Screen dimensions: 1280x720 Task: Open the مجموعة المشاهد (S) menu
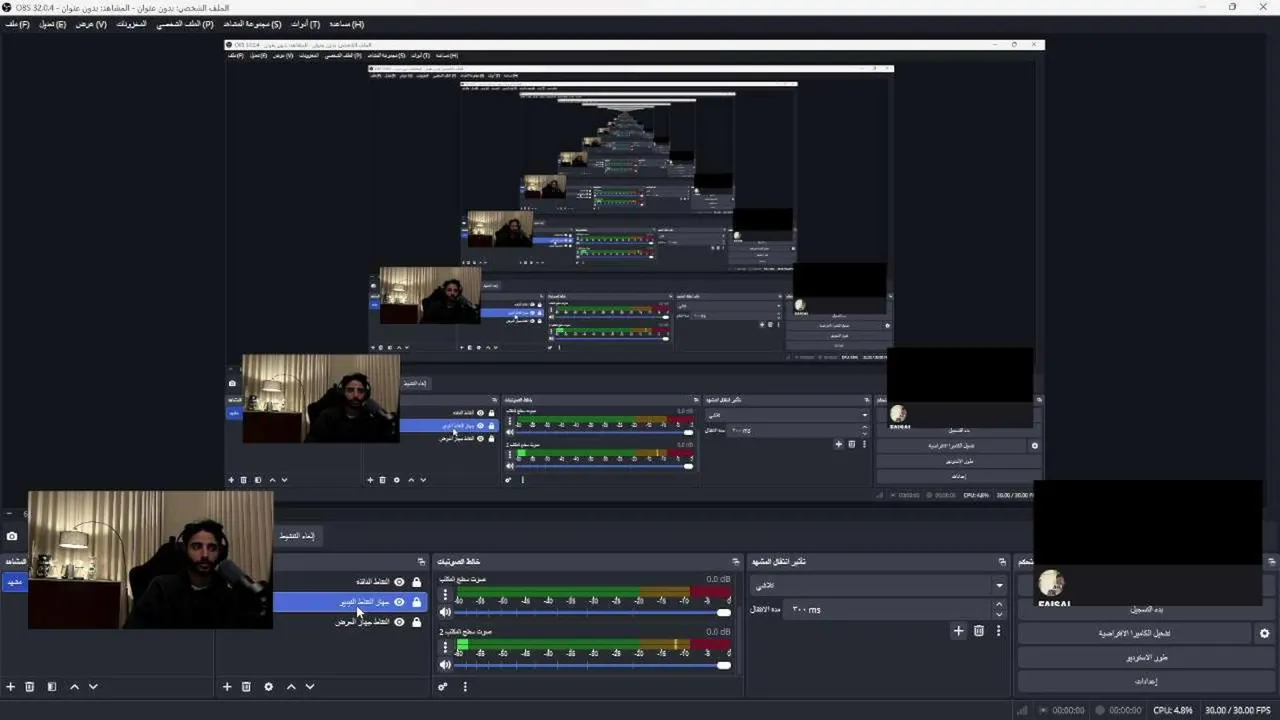[252, 24]
